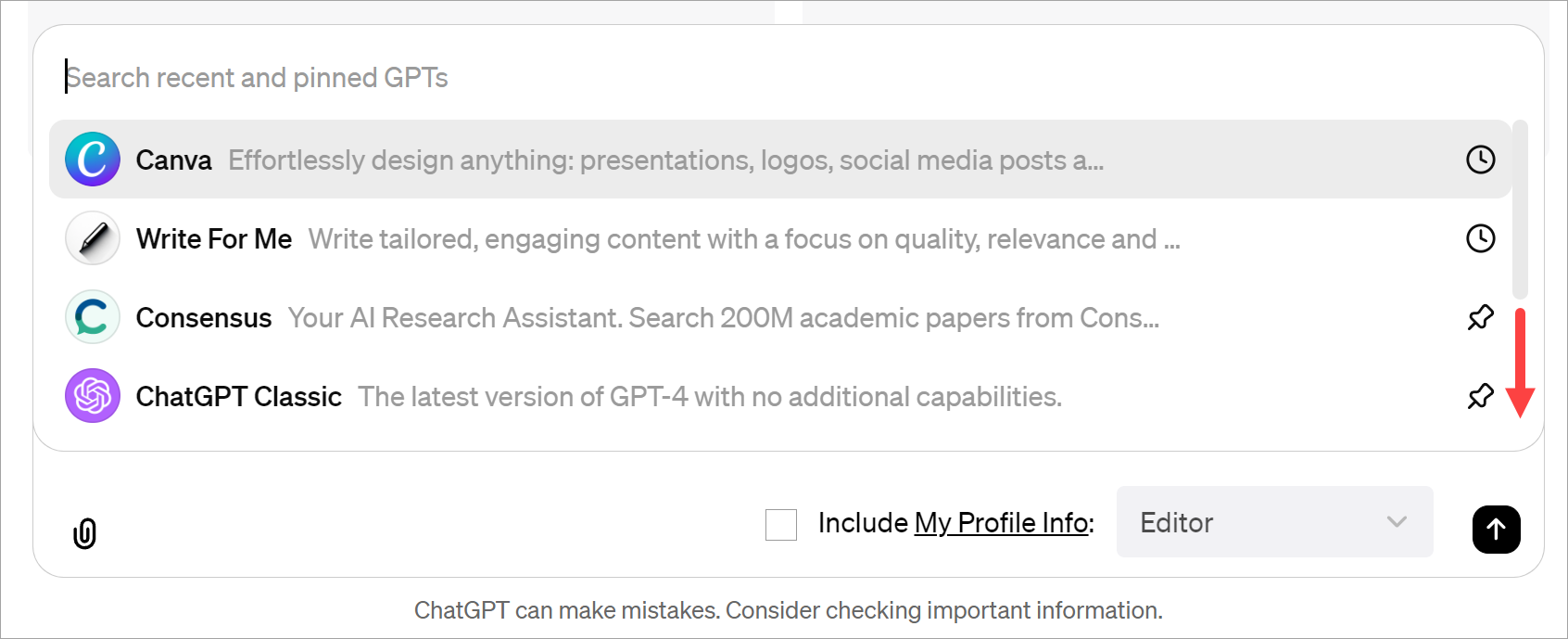Viewport: 1568px width, 639px height.
Task: Open the My Profile Info link
Action: point(999,523)
